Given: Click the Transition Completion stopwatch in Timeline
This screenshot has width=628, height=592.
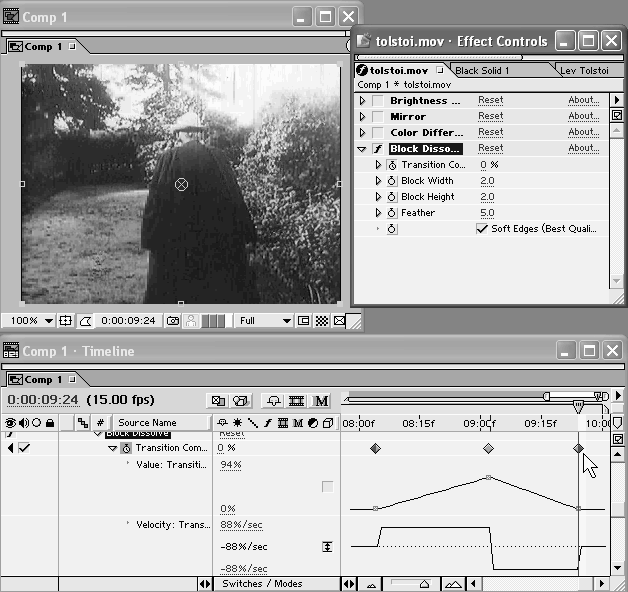Looking at the screenshot, I should pyautogui.click(x=127, y=449).
